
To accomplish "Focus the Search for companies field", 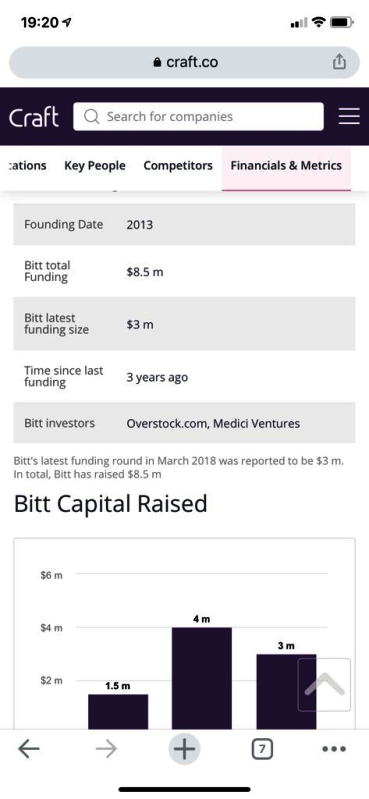I will click(198, 117).
